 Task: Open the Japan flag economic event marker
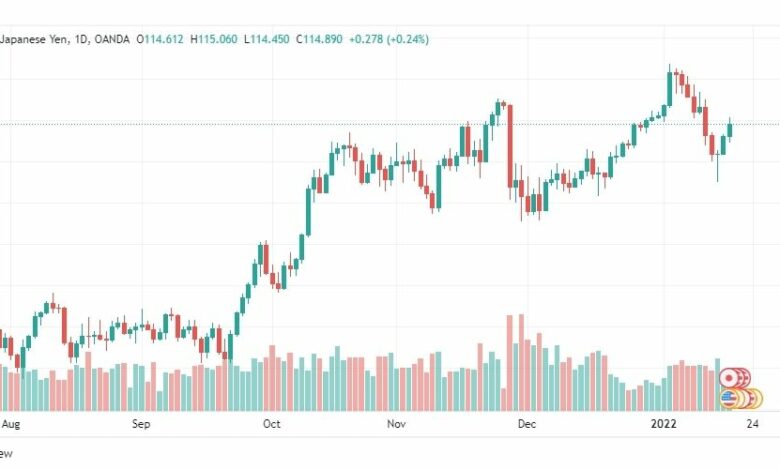729,379
